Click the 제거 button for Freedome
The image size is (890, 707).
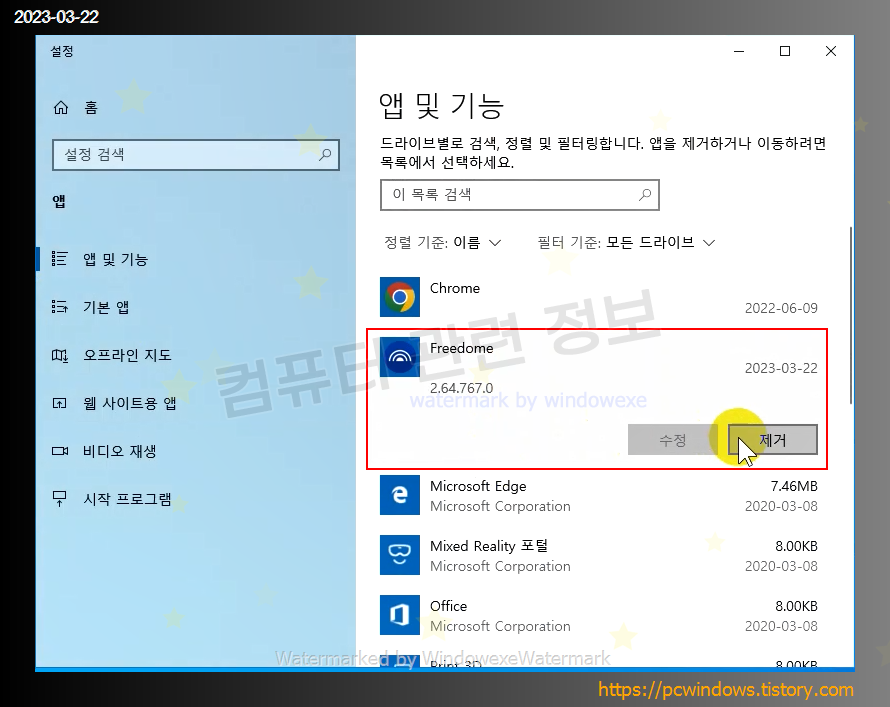coord(773,440)
